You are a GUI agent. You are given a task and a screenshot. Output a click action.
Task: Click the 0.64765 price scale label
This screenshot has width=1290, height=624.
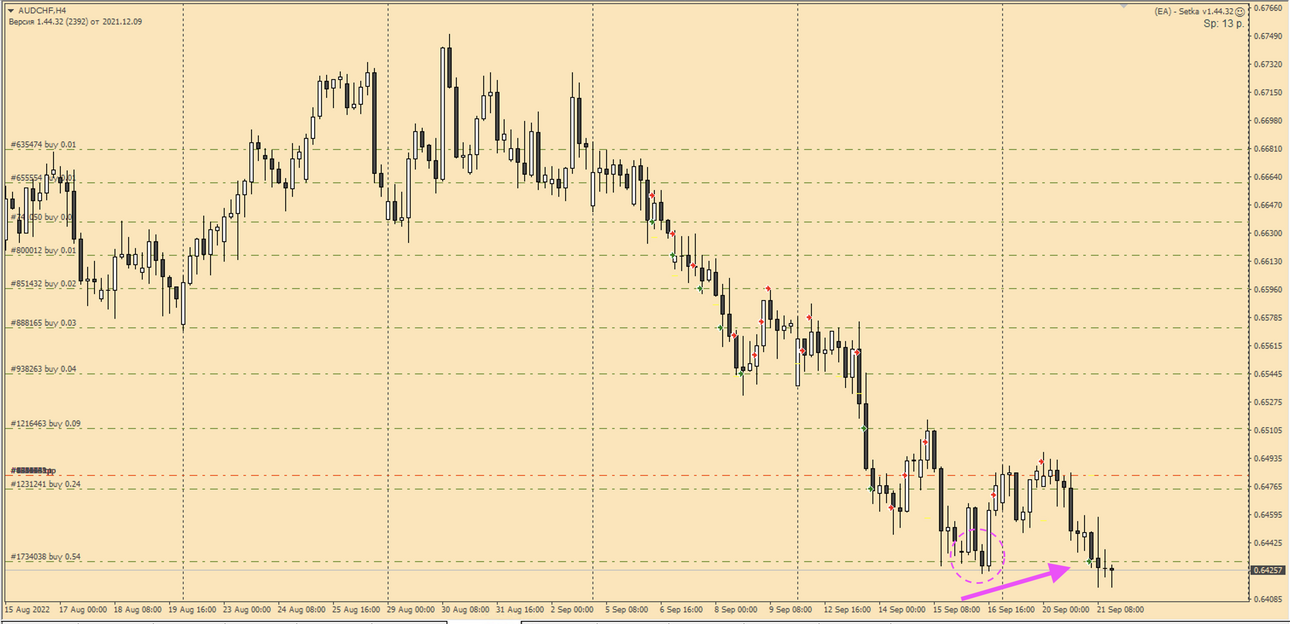coord(1268,486)
